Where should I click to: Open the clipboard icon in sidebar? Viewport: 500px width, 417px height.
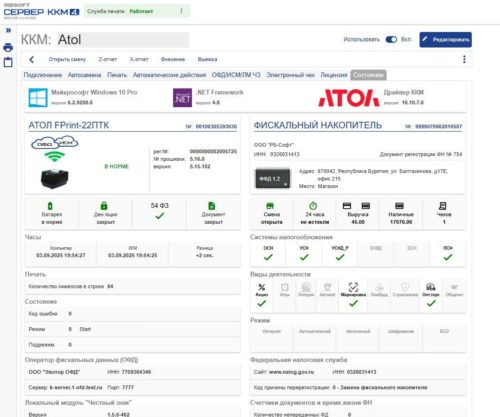pyautogui.click(x=8, y=62)
